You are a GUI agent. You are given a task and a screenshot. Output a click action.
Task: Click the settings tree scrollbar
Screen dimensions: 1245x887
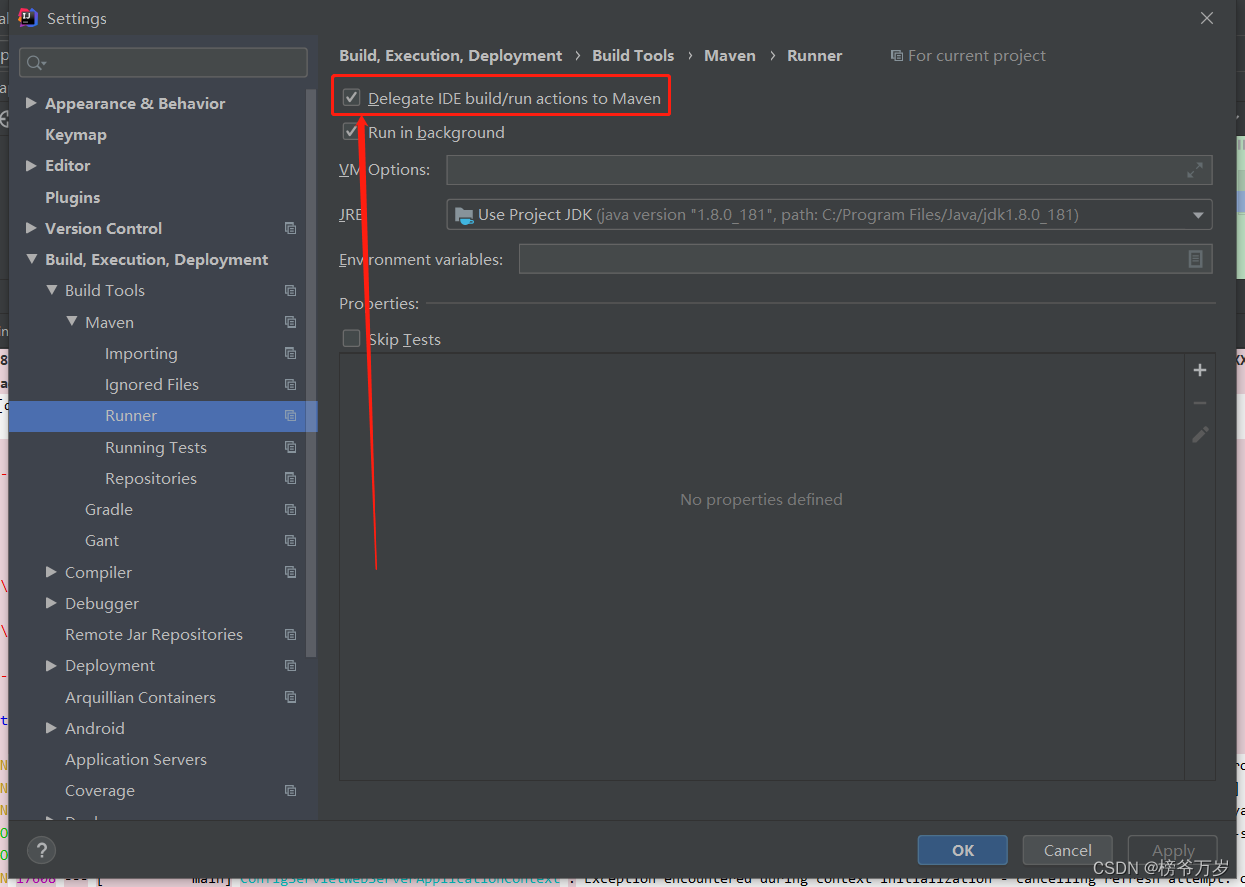click(x=311, y=371)
